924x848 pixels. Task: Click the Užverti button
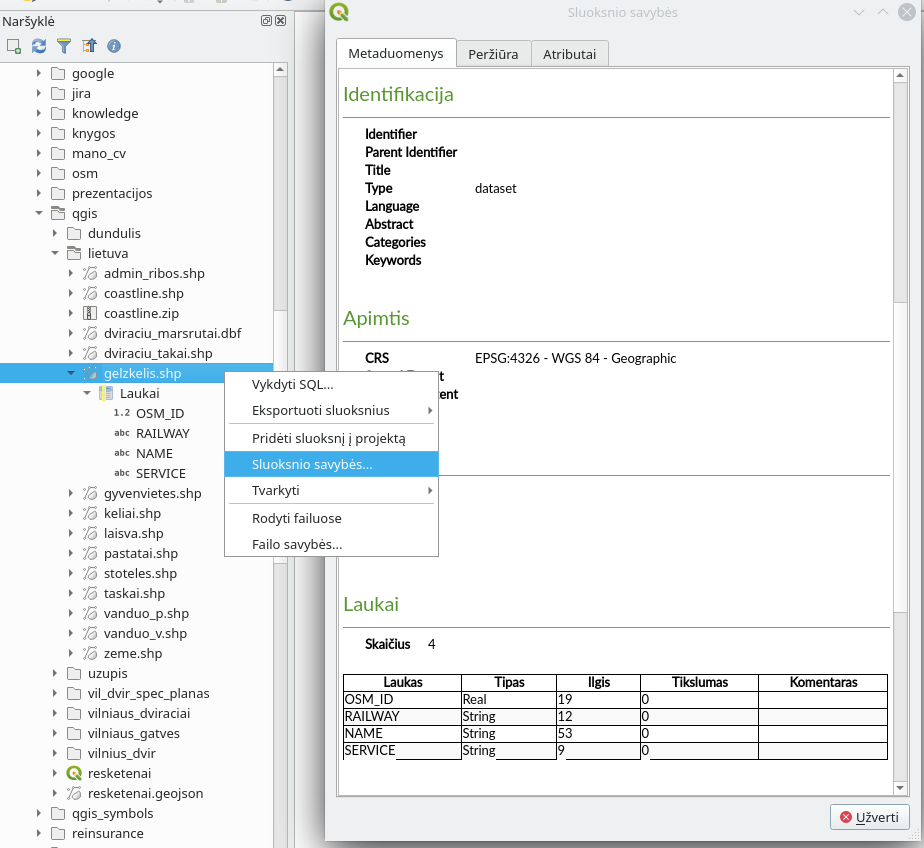coord(869,817)
